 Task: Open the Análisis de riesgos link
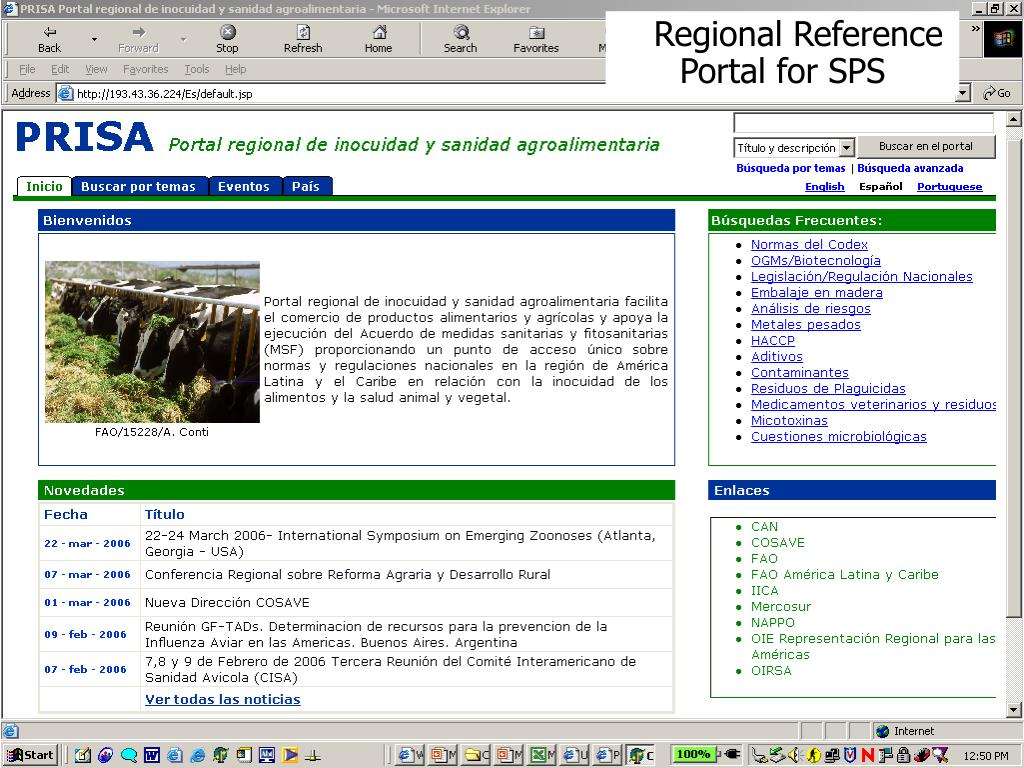tap(810, 309)
